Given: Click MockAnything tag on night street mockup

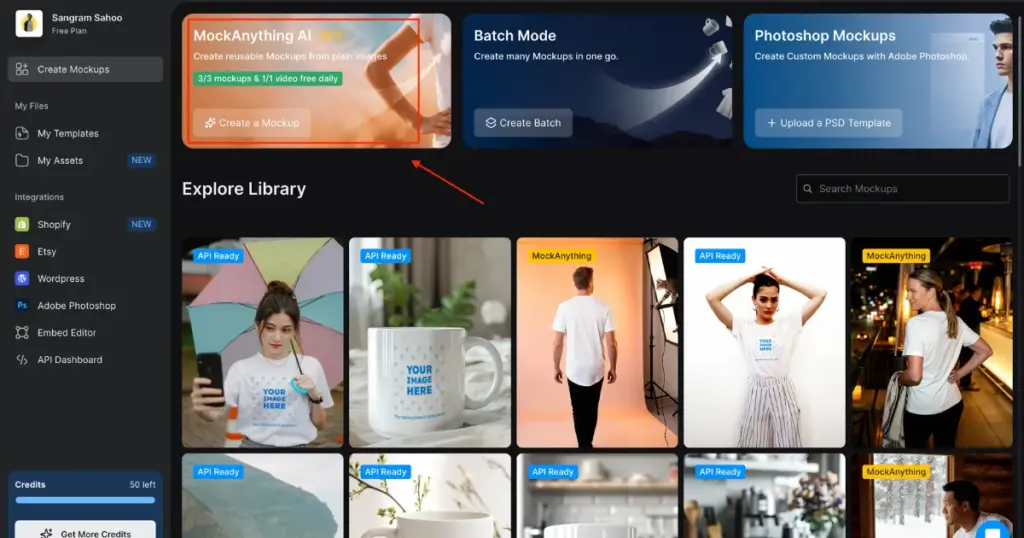Looking at the screenshot, I should [896, 256].
